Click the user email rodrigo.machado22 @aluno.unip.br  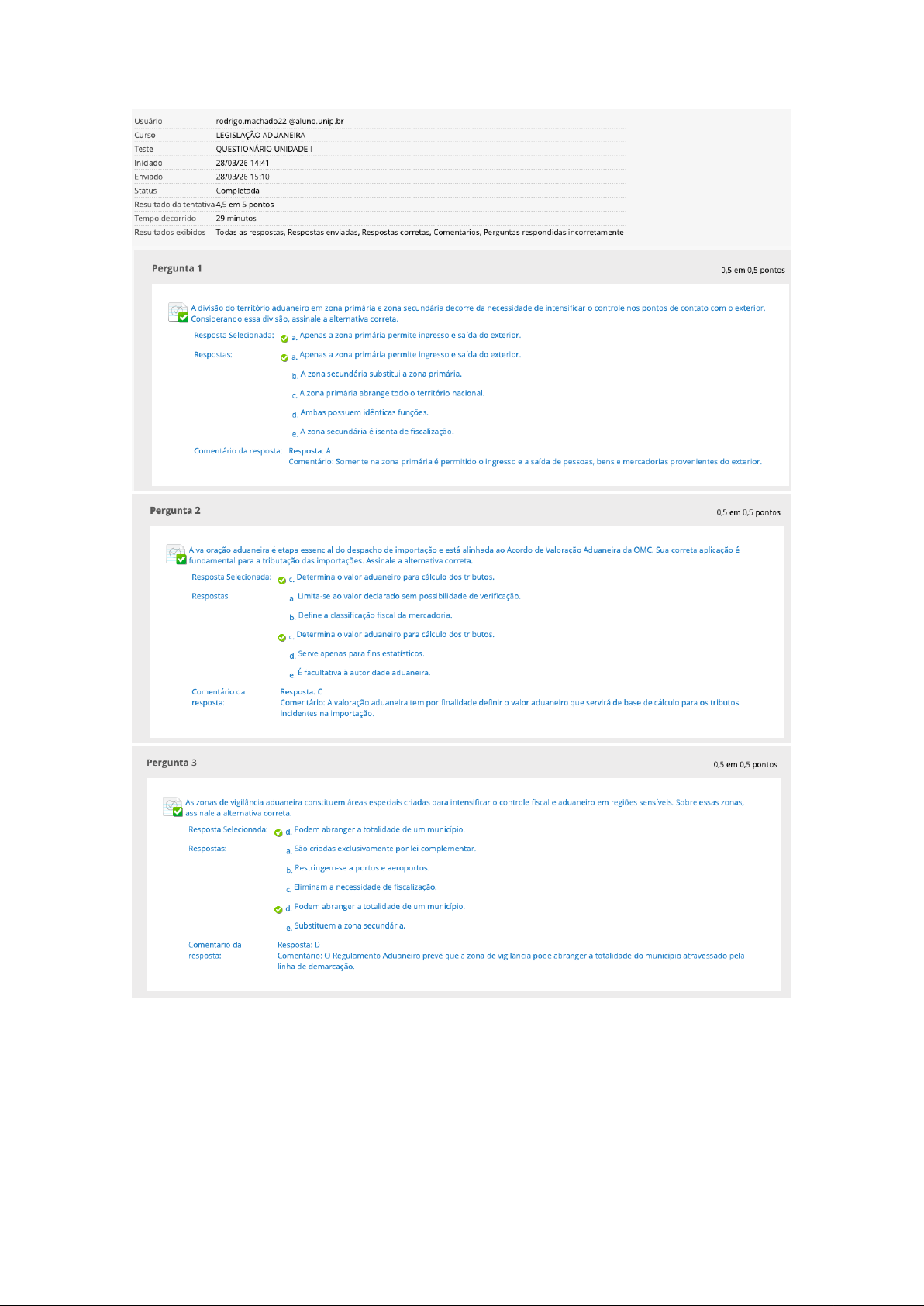click(x=279, y=121)
